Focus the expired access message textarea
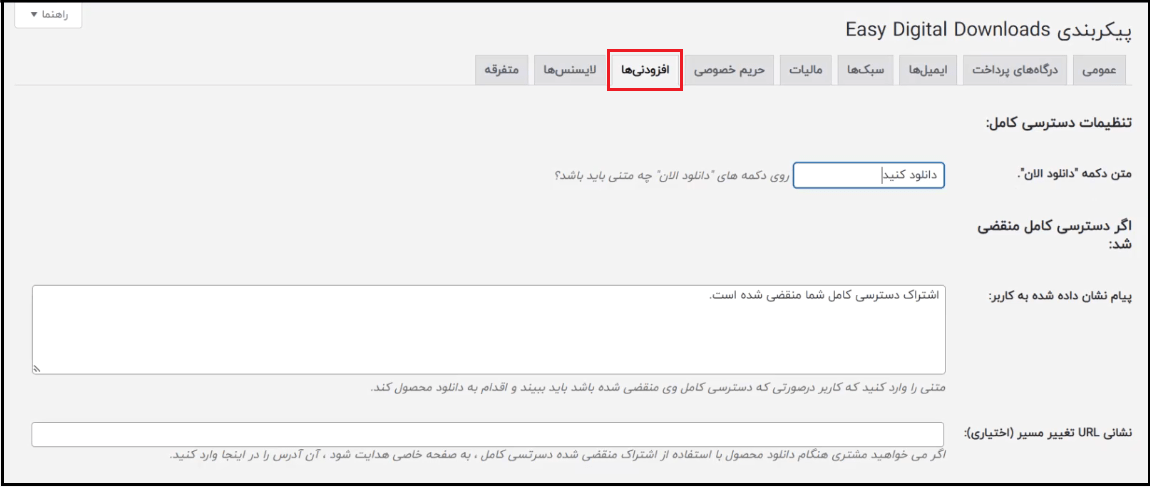This screenshot has width=1150, height=487. click(488, 330)
